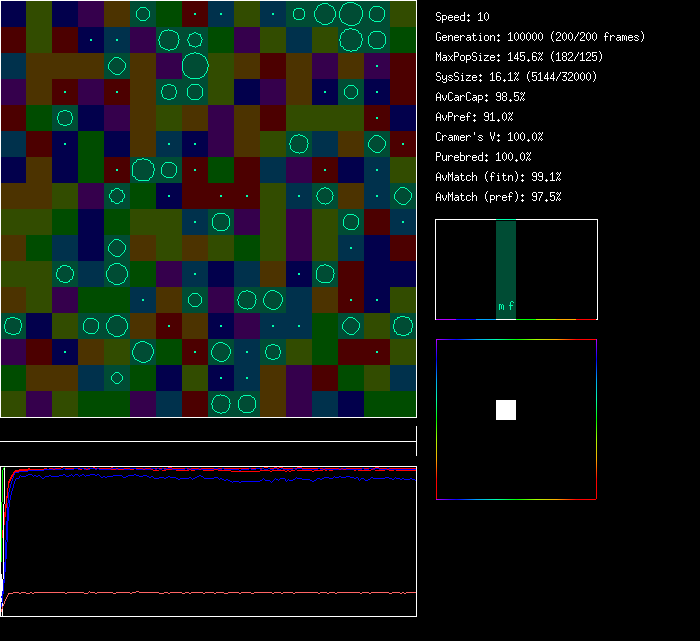700x641 pixels.
Task: Select the AvMatch (fitn): 99.1% statistic
Action: 498,177
